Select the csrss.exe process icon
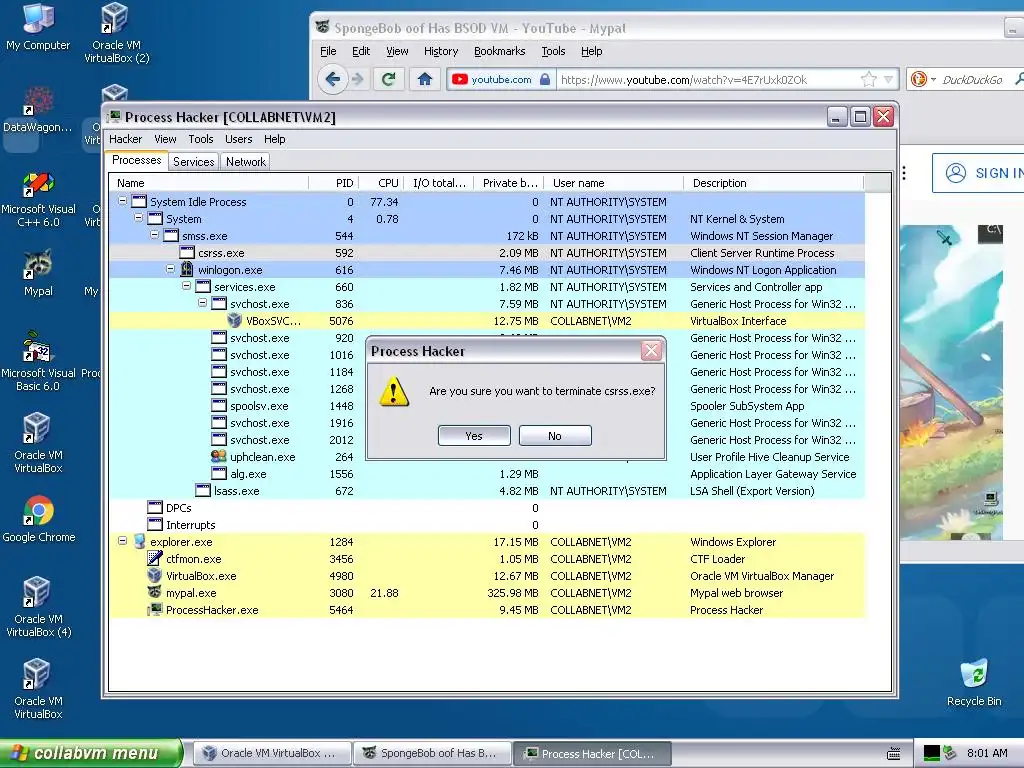 pyautogui.click(x=187, y=253)
